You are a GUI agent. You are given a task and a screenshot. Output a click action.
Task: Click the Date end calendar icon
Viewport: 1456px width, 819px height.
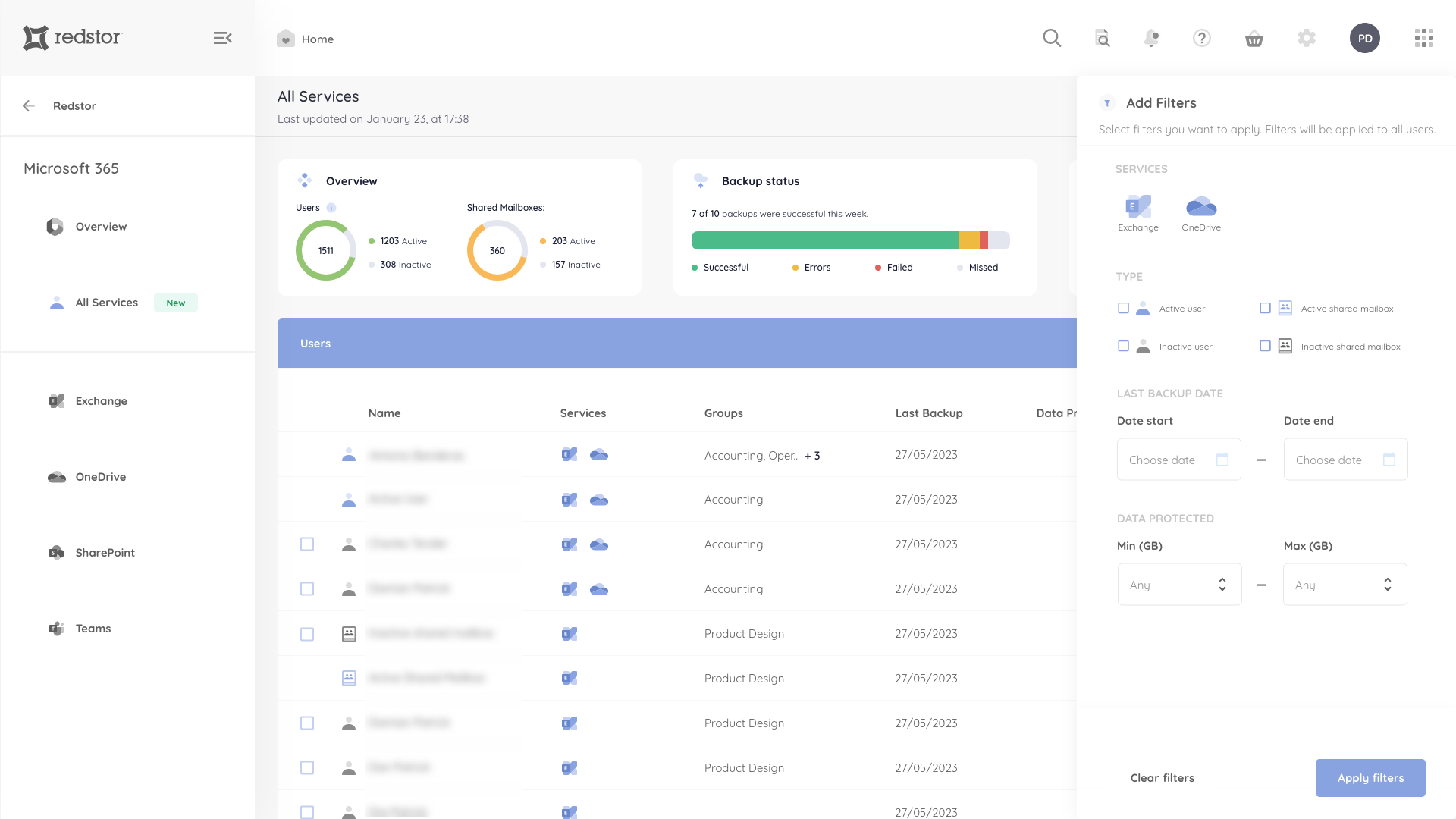pyautogui.click(x=1389, y=460)
